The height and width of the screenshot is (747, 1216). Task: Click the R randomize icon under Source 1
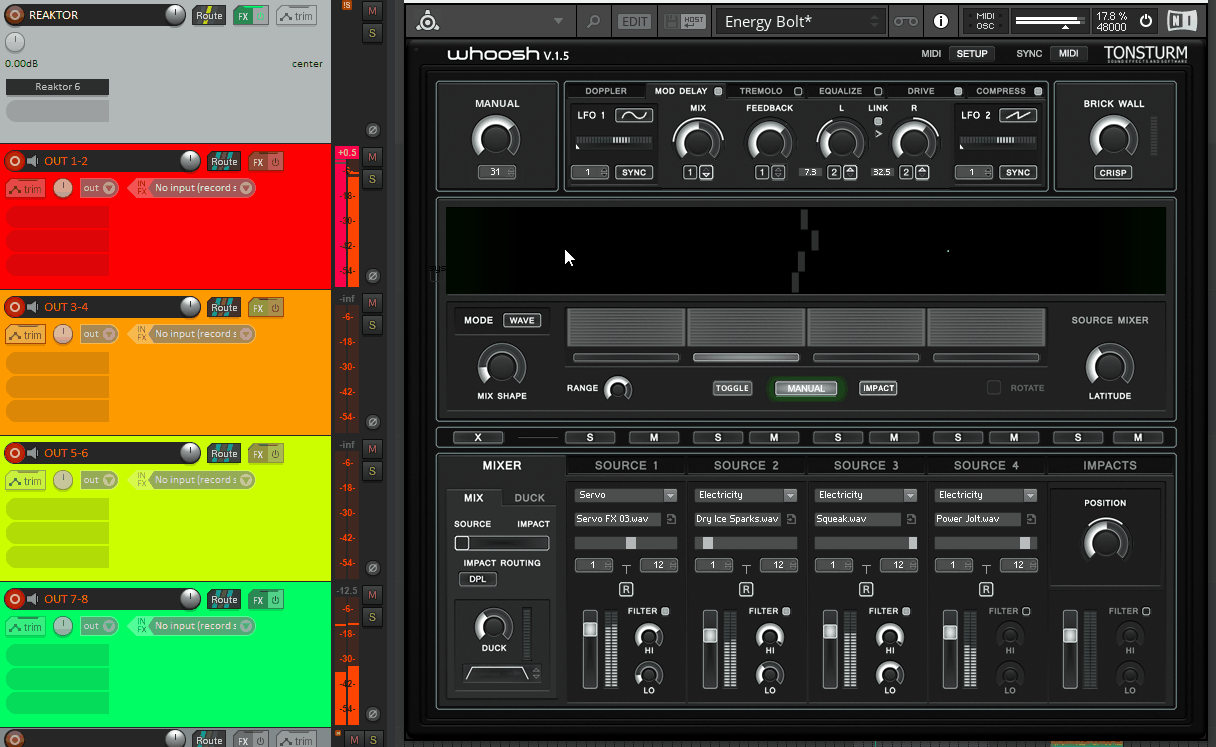pos(626,590)
